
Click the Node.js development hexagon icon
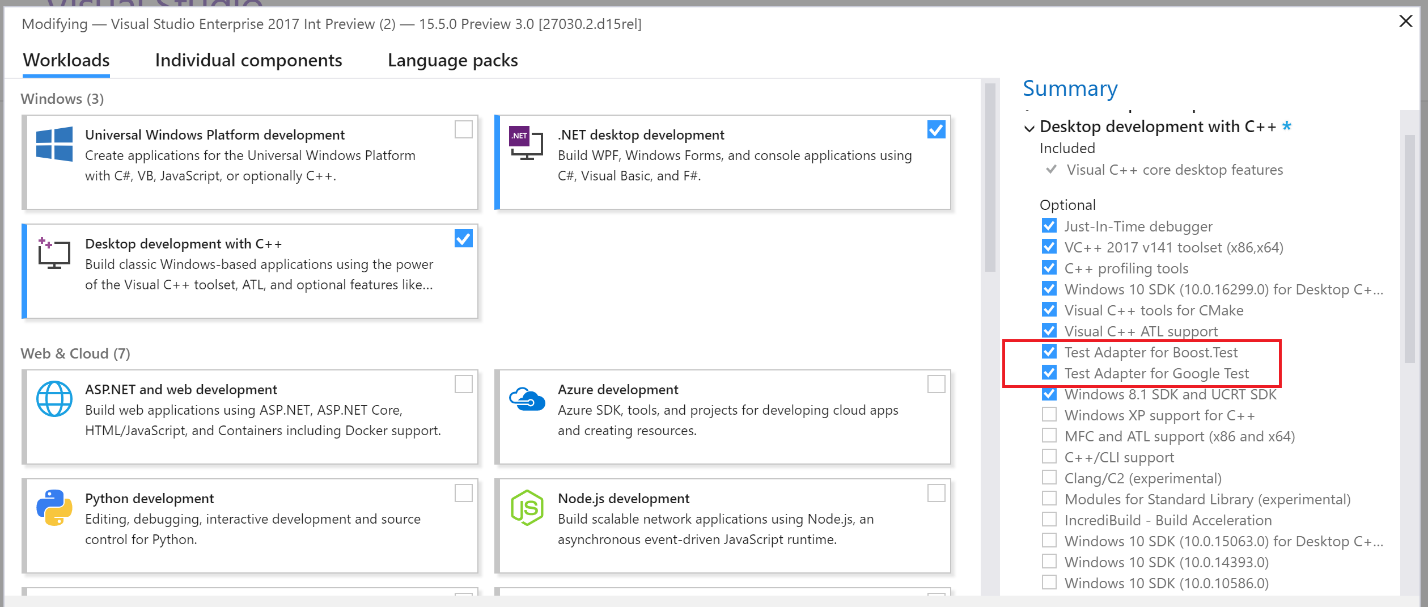pyautogui.click(x=526, y=508)
